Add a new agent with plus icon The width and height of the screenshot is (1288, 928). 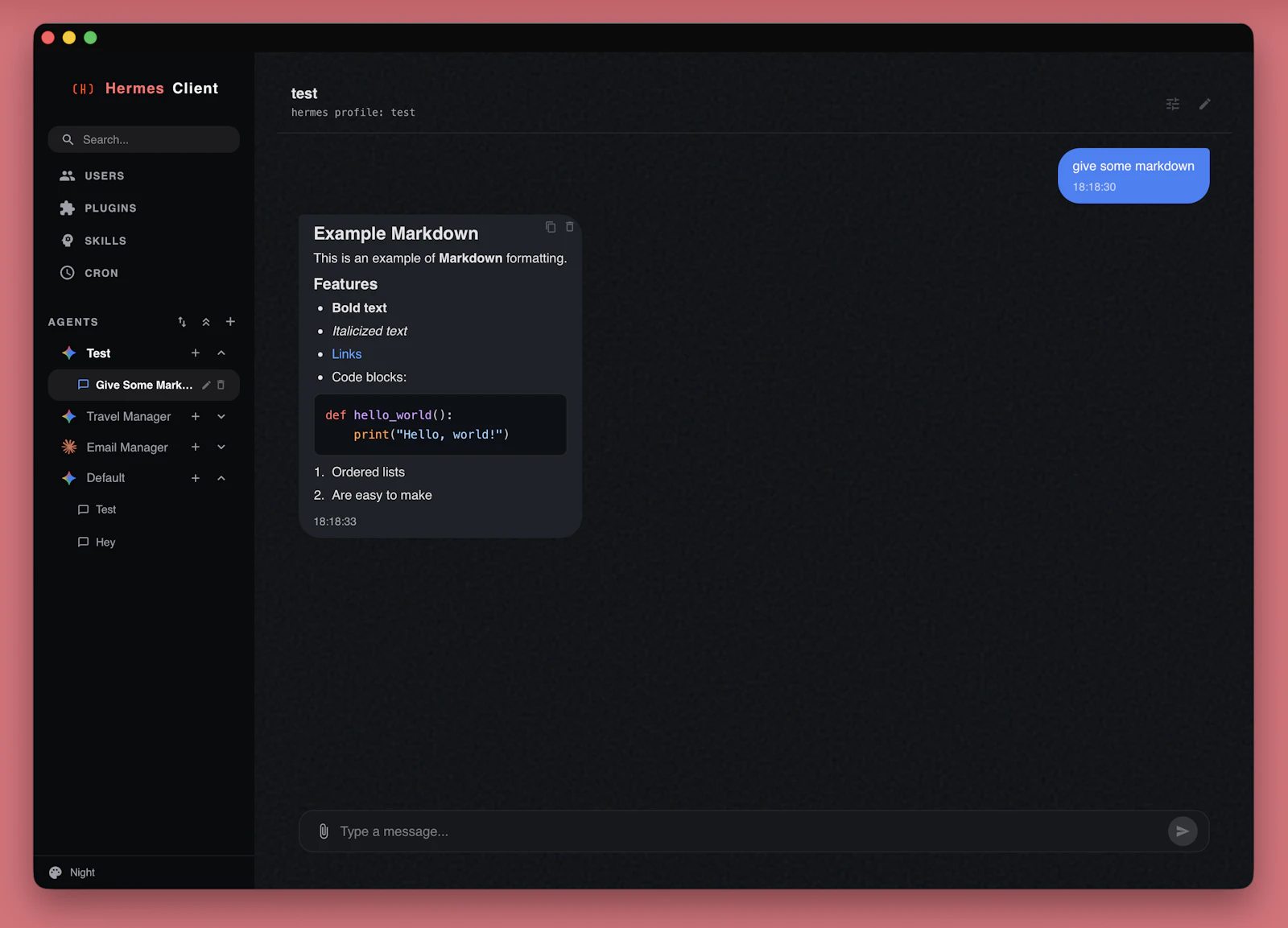230,322
